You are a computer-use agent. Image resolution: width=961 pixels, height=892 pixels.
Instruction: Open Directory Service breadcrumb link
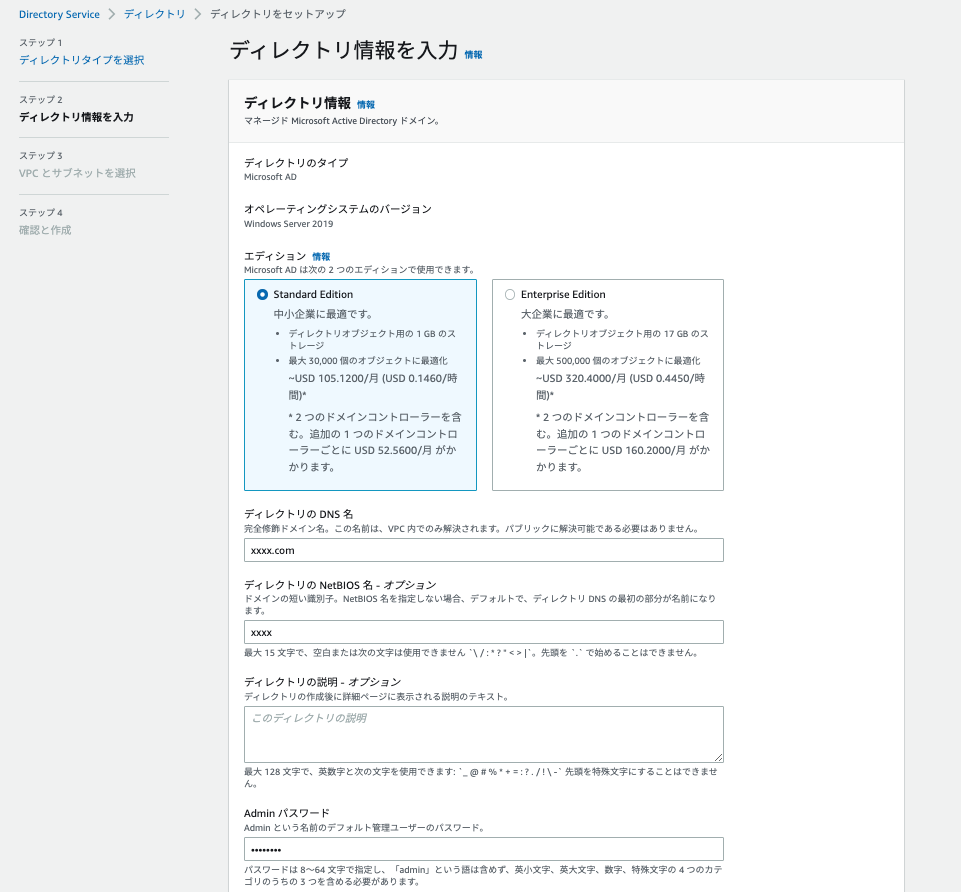click(x=59, y=14)
